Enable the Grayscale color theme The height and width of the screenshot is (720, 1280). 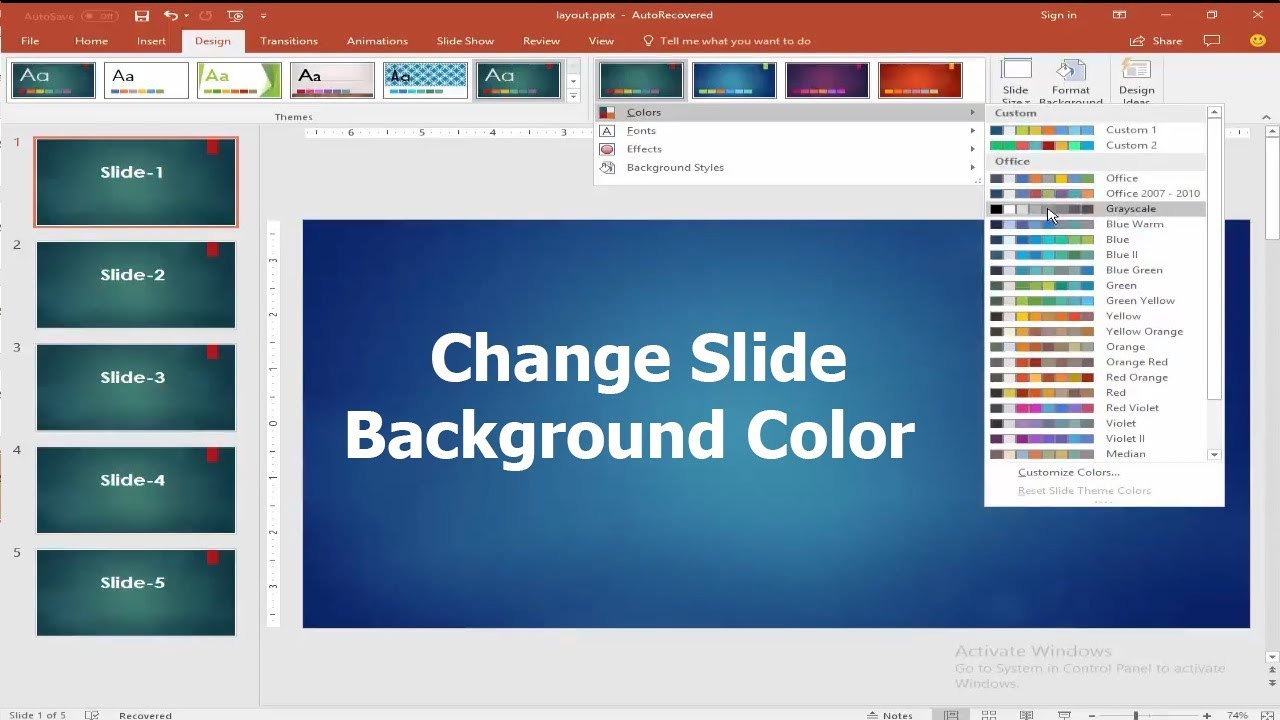tap(1131, 208)
